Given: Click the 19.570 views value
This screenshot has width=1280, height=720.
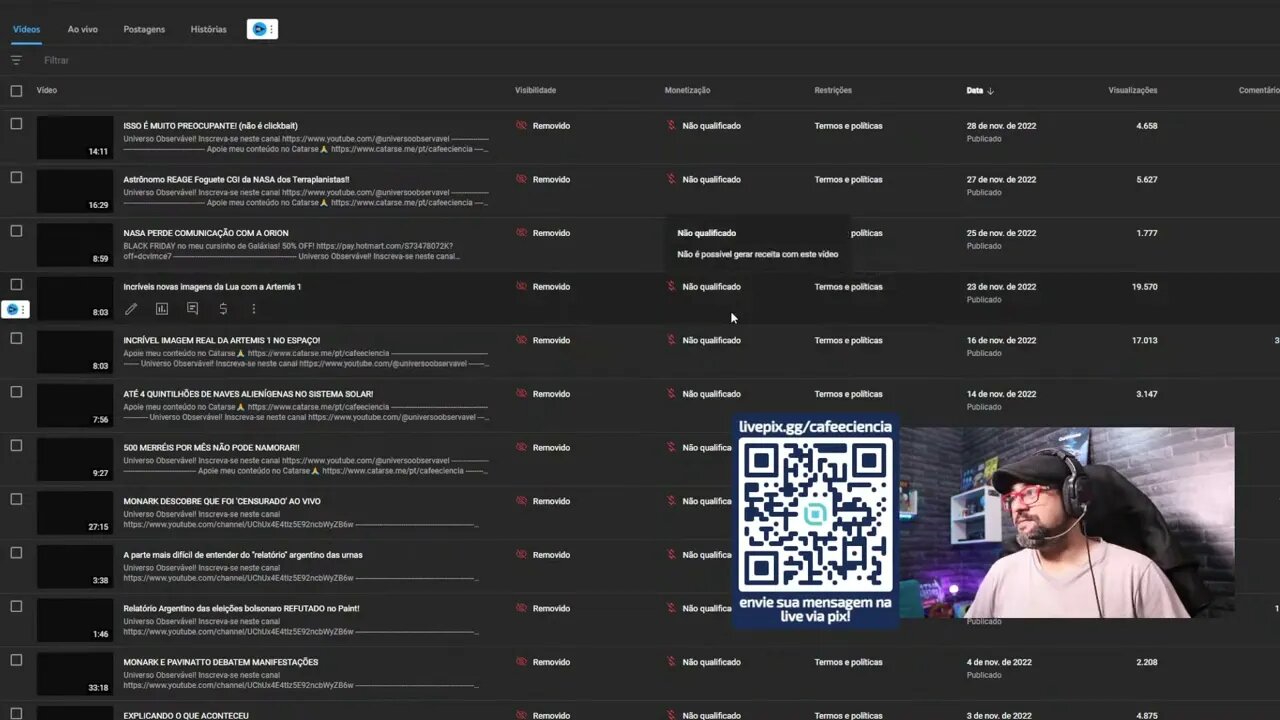Looking at the screenshot, I should 1144,287.
